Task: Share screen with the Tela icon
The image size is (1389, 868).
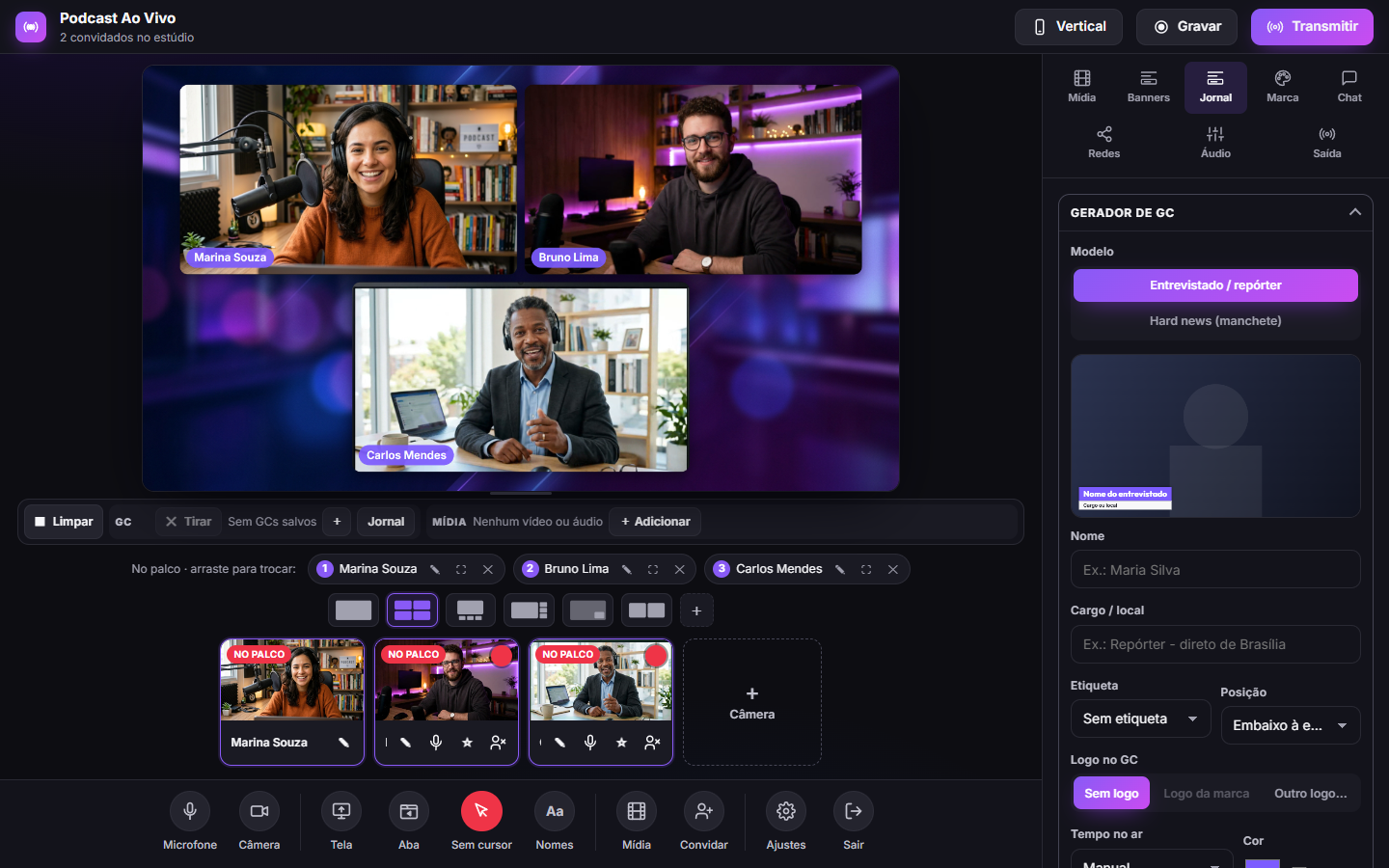Action: point(341,811)
